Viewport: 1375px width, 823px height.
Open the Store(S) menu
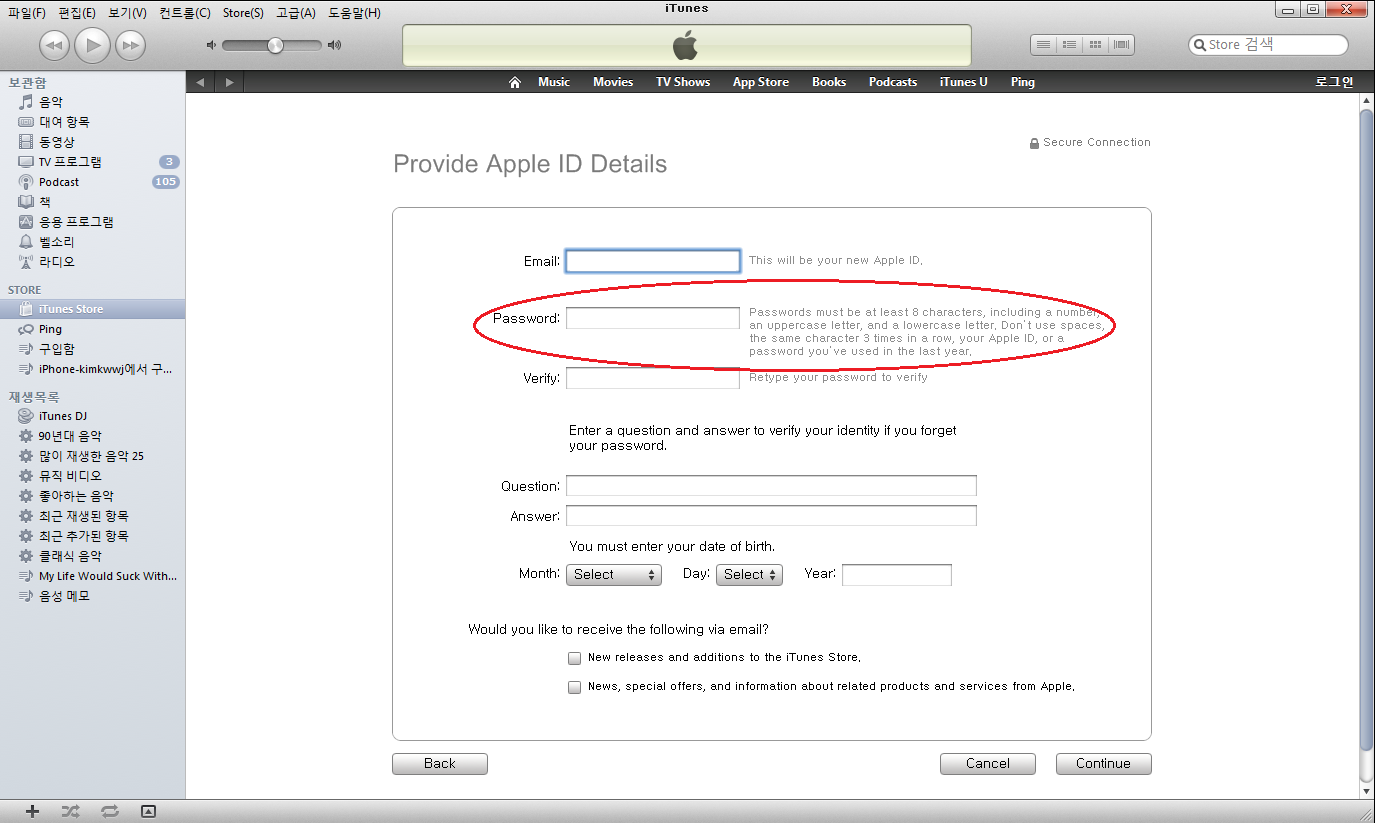[x=243, y=13]
